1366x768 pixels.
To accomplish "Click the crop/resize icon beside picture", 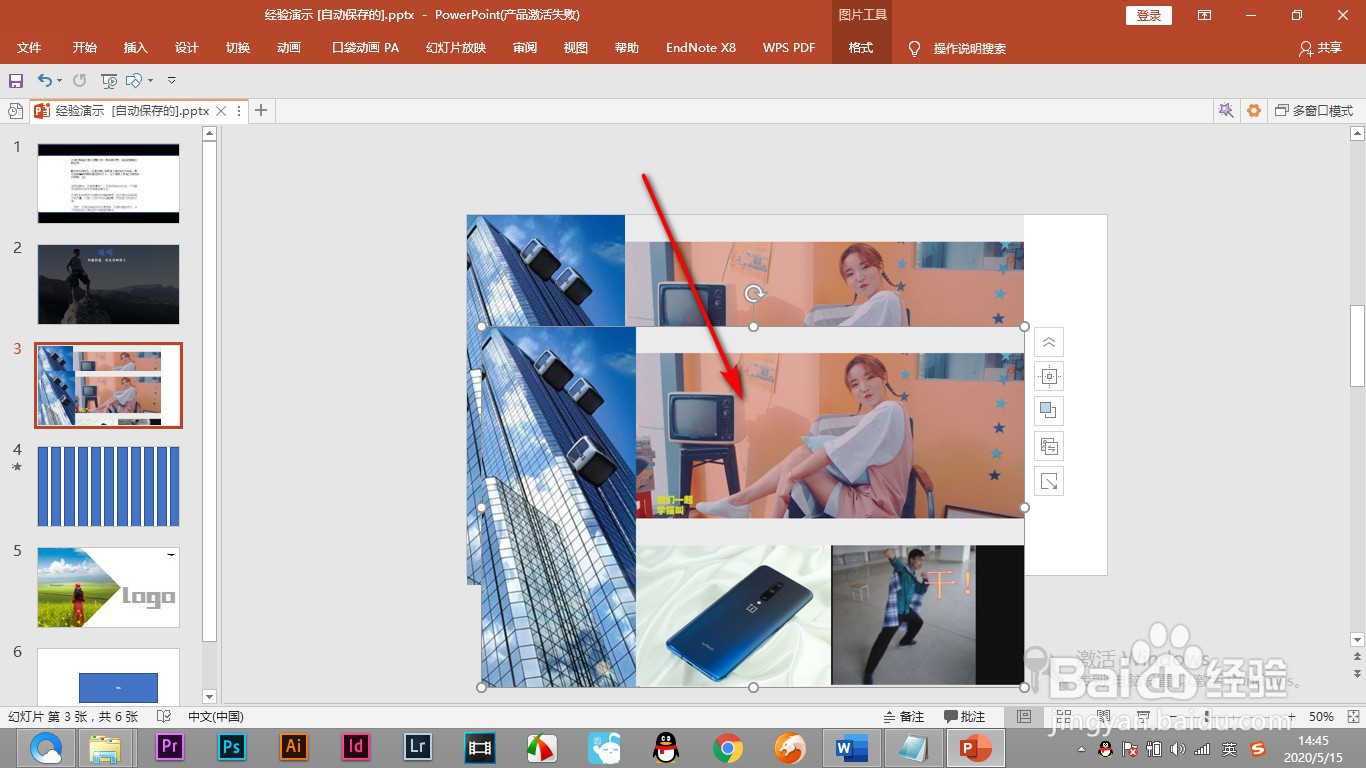I will pos(1048,481).
